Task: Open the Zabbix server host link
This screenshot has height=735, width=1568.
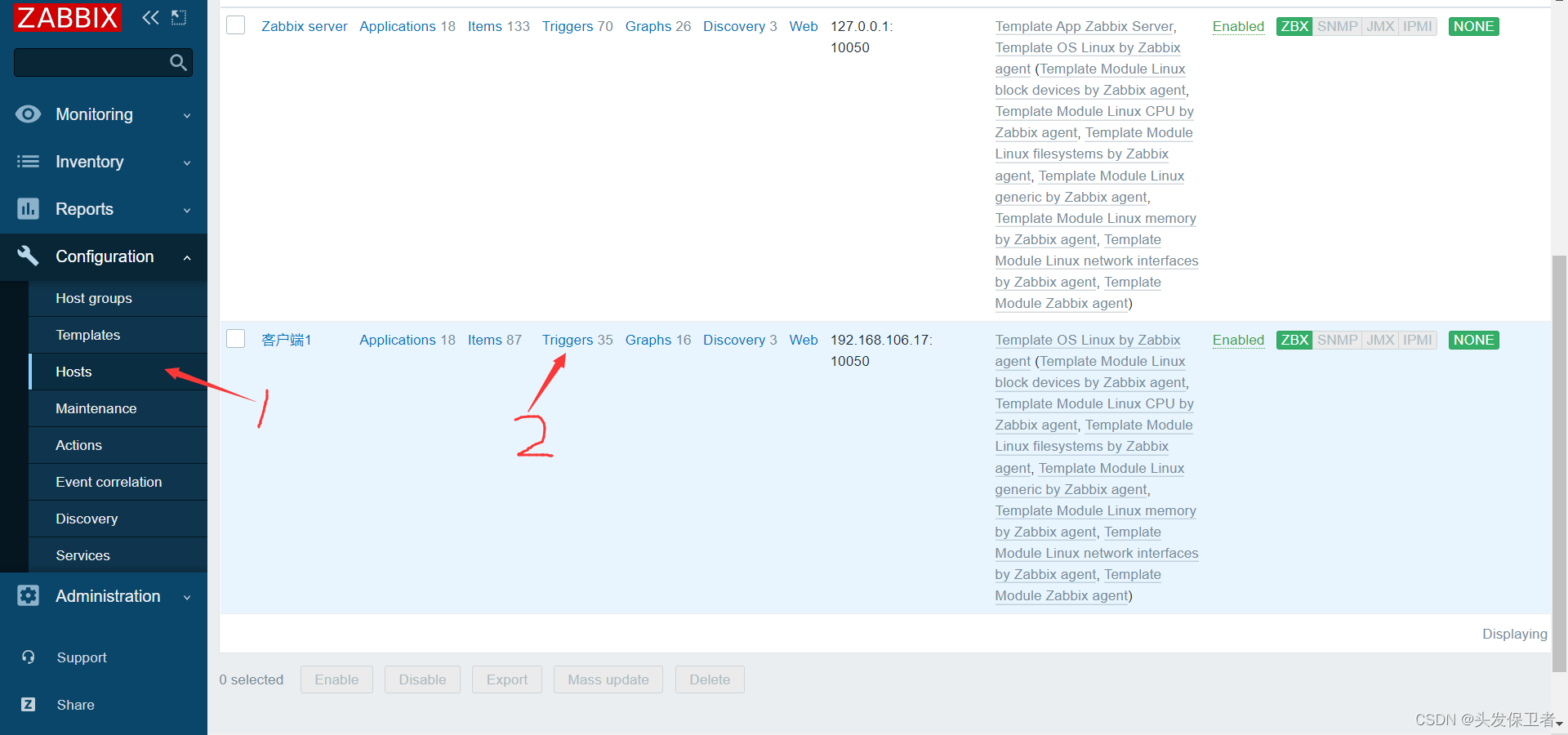Action: pyautogui.click(x=304, y=26)
